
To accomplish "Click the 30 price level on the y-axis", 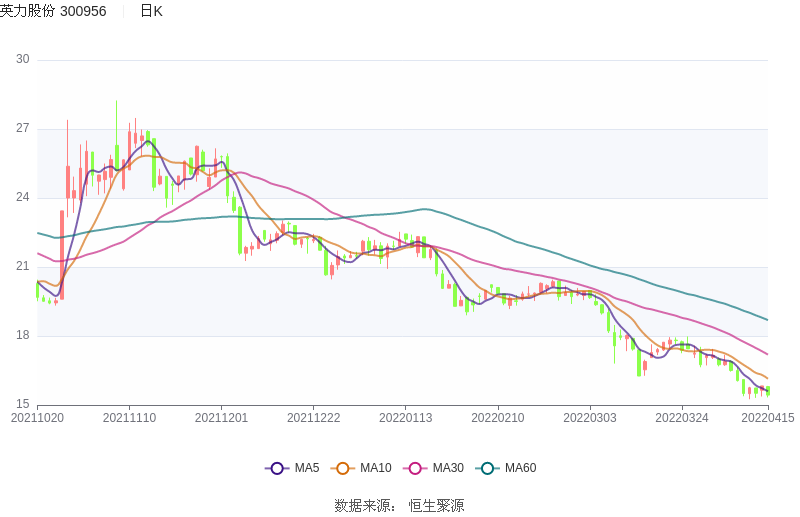I will (x=22, y=60).
